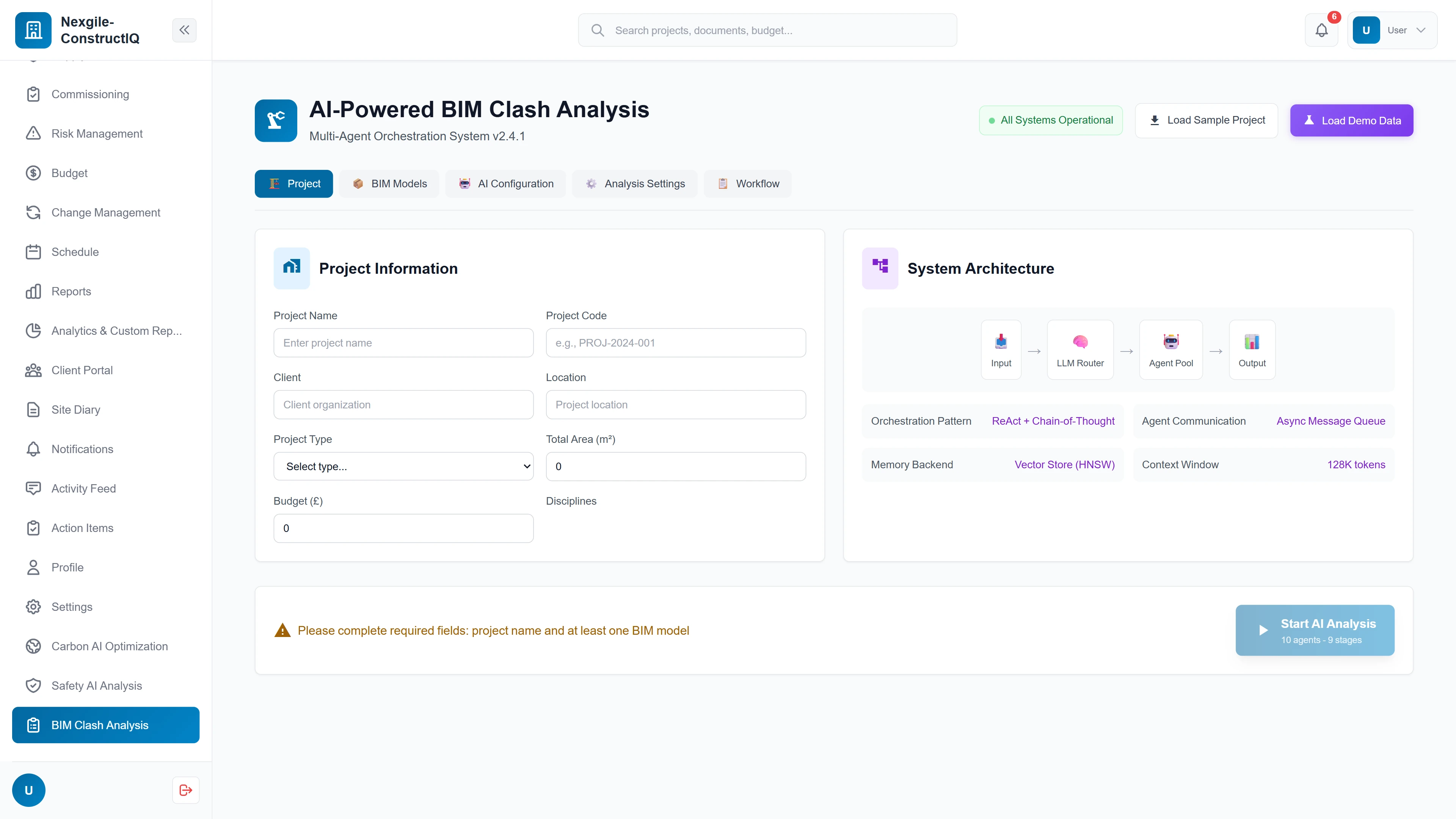Open the Site Diary page
The image size is (1456, 819).
click(75, 409)
